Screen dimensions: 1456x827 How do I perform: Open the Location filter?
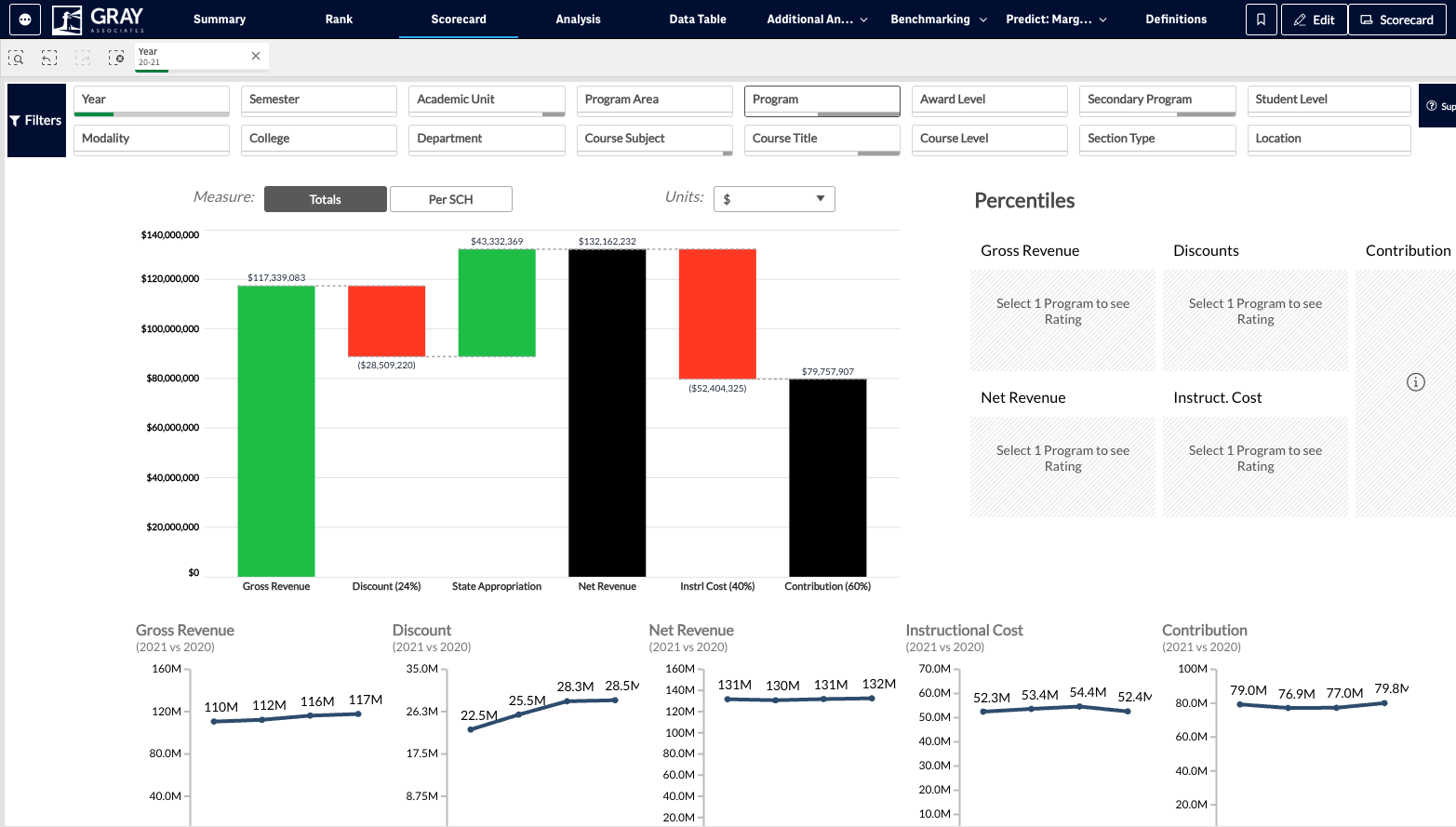coord(1329,140)
